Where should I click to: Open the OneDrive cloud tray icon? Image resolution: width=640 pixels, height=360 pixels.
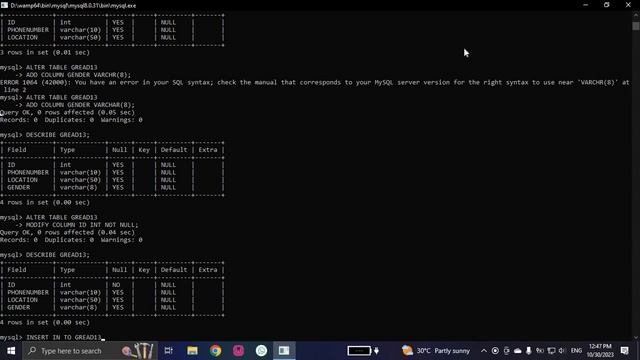pos(518,351)
